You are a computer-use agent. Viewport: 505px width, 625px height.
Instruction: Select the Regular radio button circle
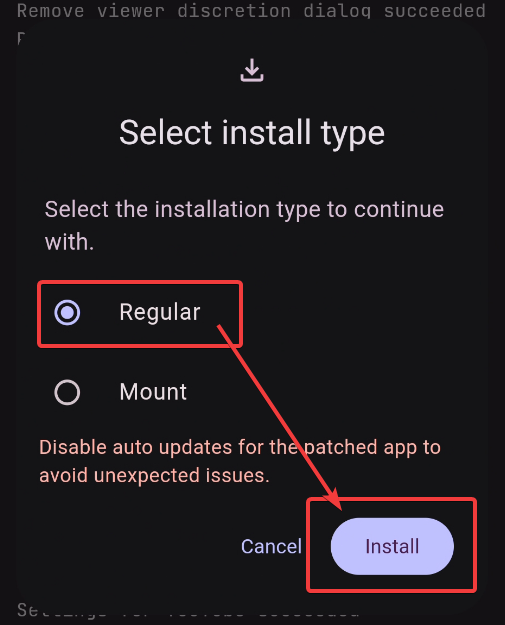click(x=67, y=312)
